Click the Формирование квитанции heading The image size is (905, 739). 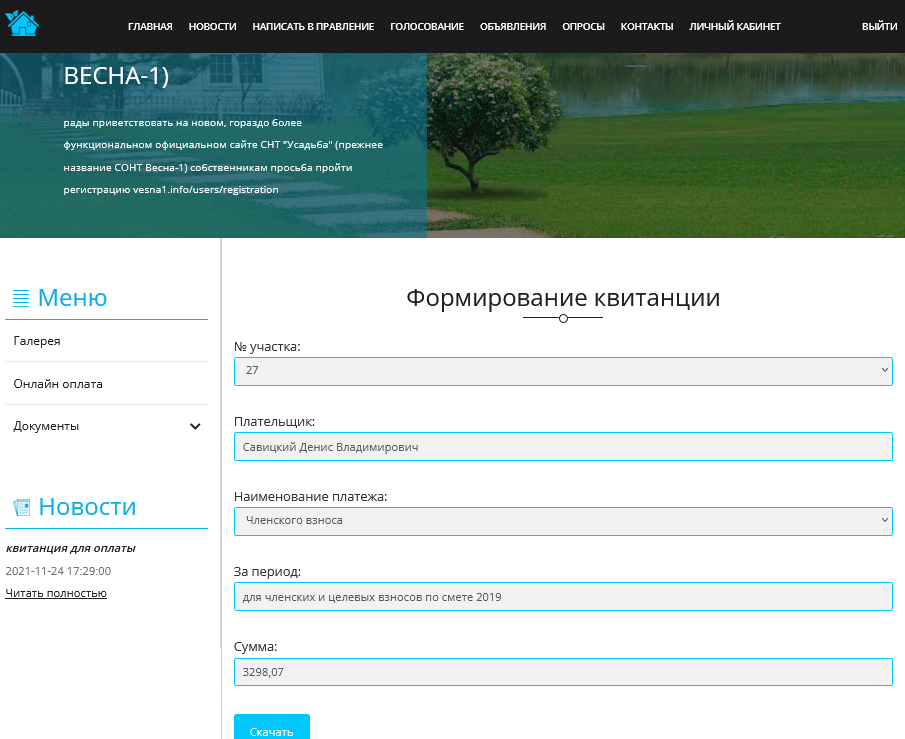coord(563,298)
